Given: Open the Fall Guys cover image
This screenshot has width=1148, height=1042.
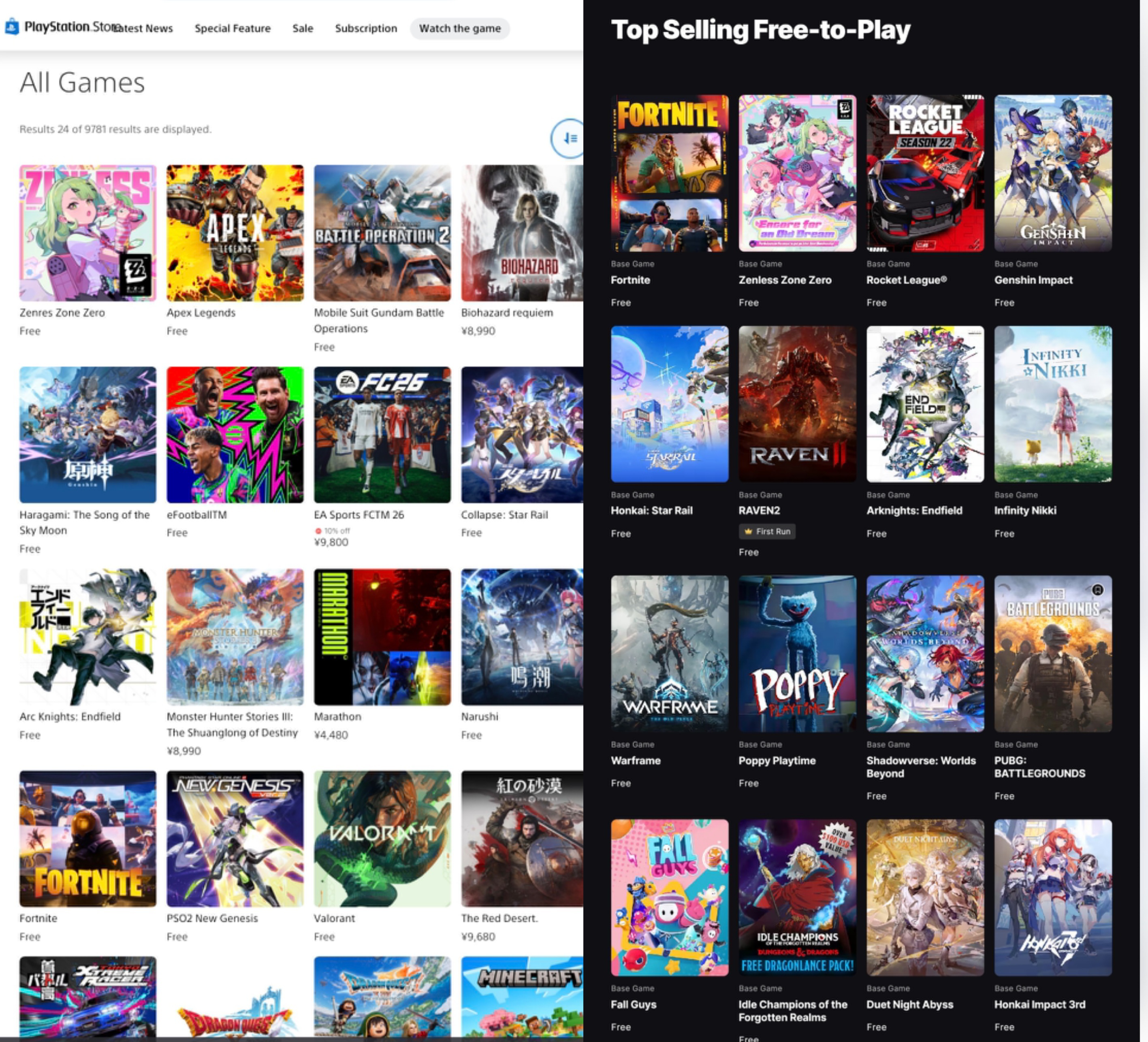Looking at the screenshot, I should tap(669, 897).
